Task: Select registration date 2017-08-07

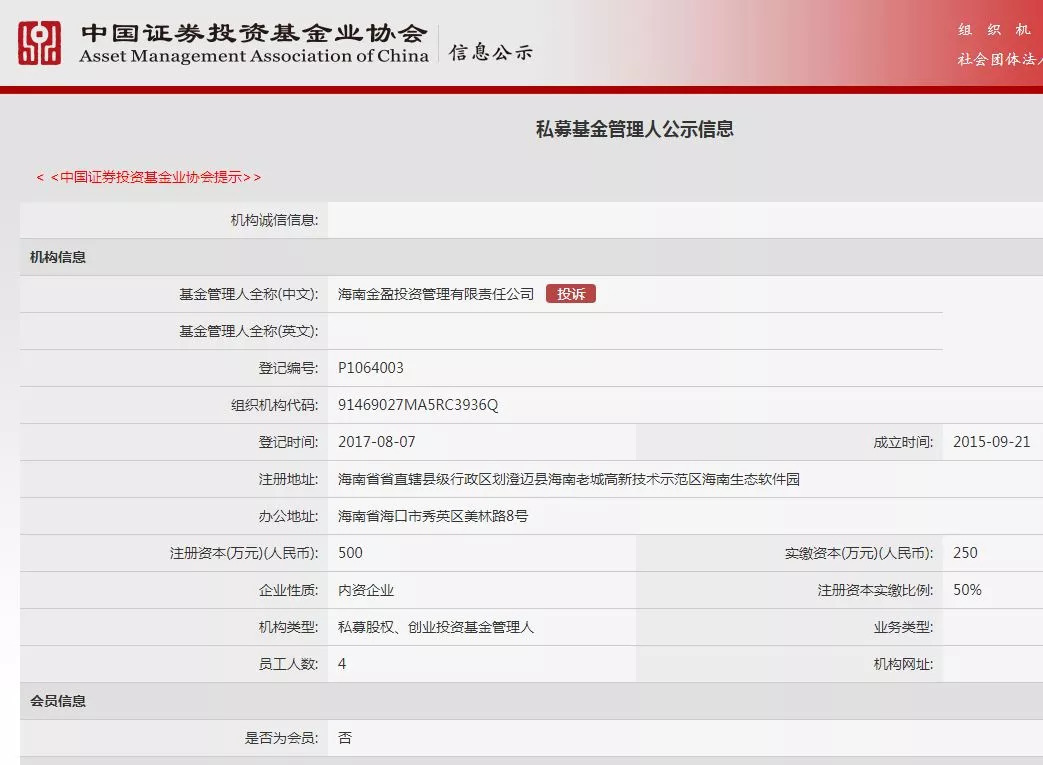Action: point(376,442)
